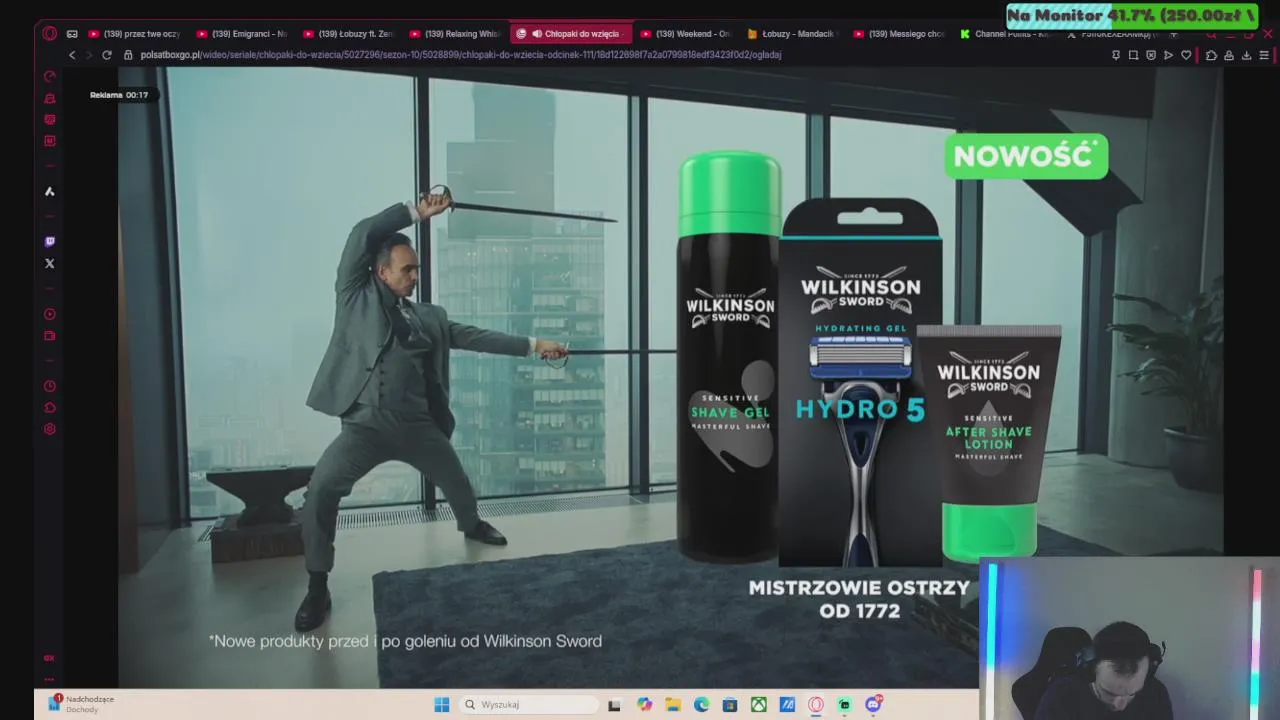
Task: Click the Wilkinson Sword video advertisement
Action: point(670,378)
